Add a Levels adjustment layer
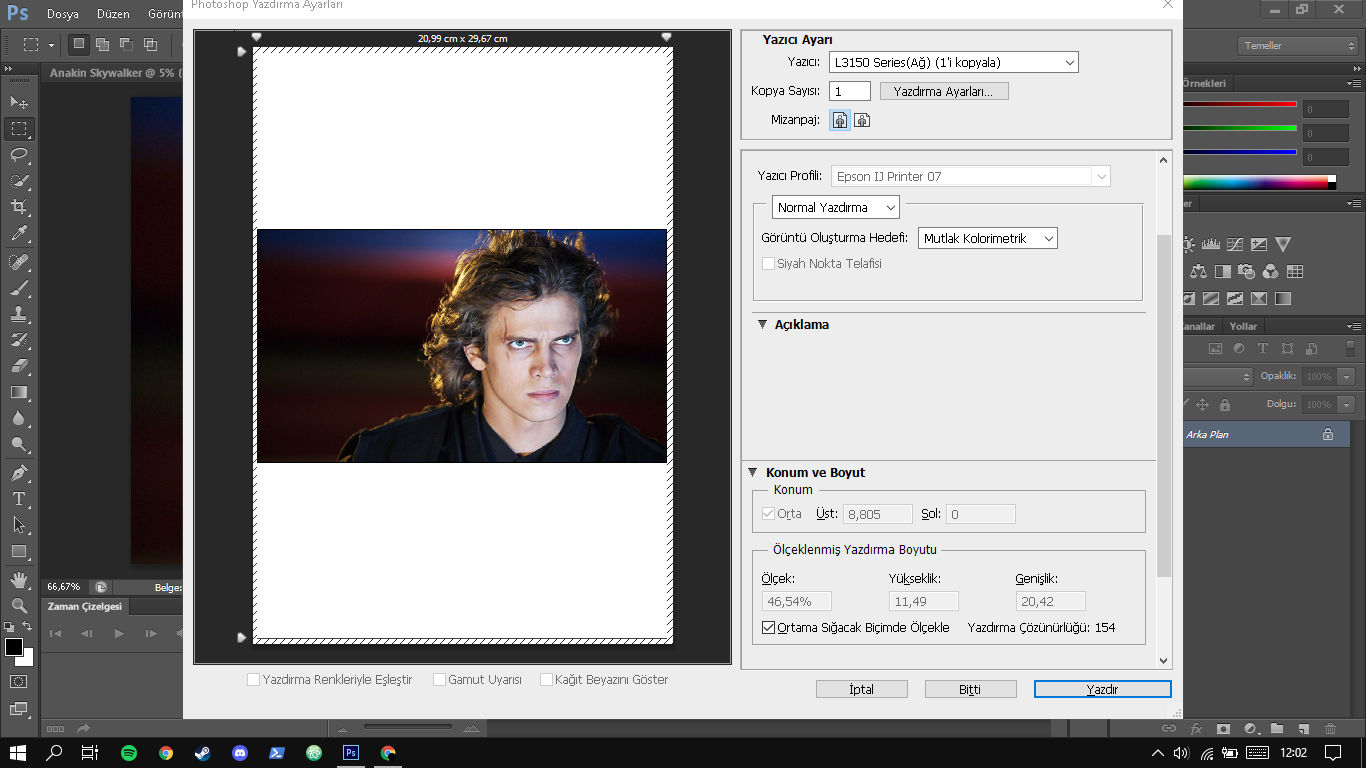This screenshot has height=768, width=1366. click(x=1213, y=244)
